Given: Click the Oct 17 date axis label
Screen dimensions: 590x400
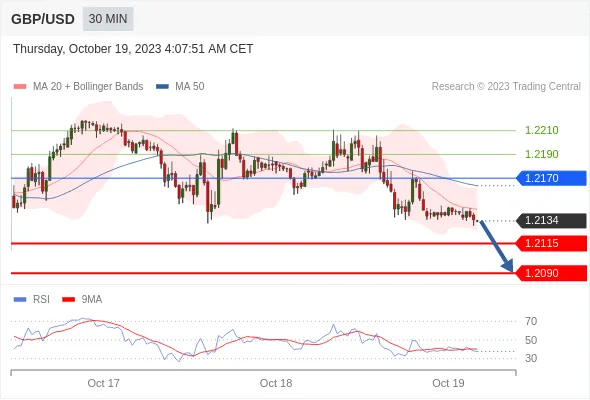Looking at the screenshot, I should (103, 383).
